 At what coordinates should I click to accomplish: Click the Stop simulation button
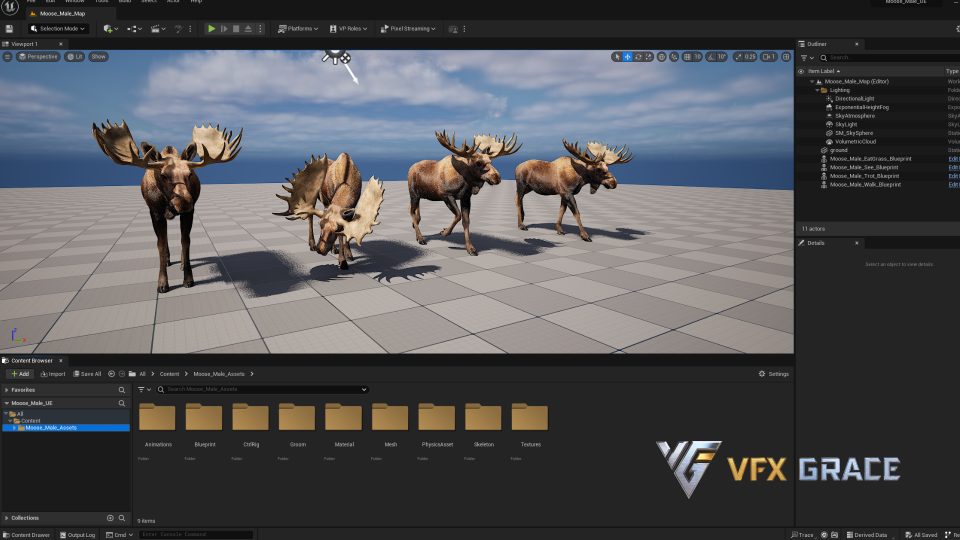tap(236, 29)
